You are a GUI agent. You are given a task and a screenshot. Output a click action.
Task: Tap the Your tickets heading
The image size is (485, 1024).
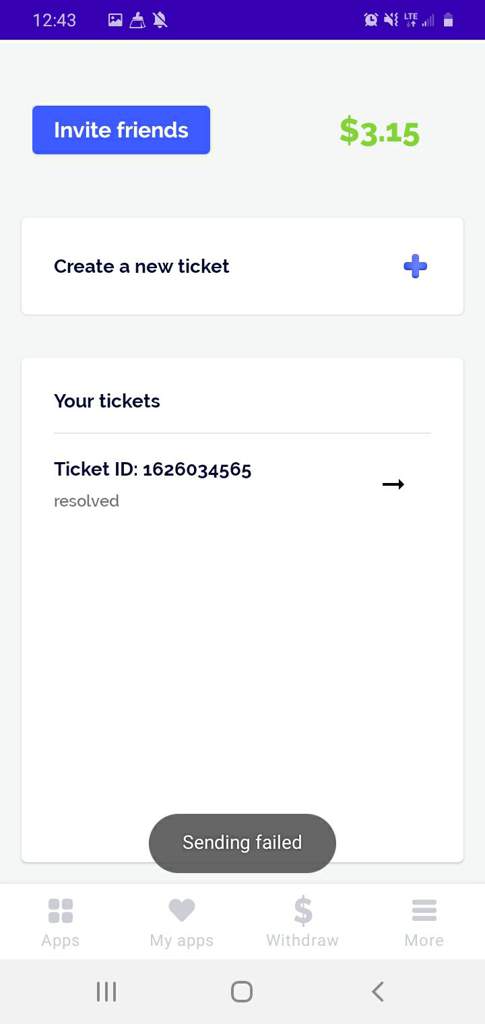107,400
